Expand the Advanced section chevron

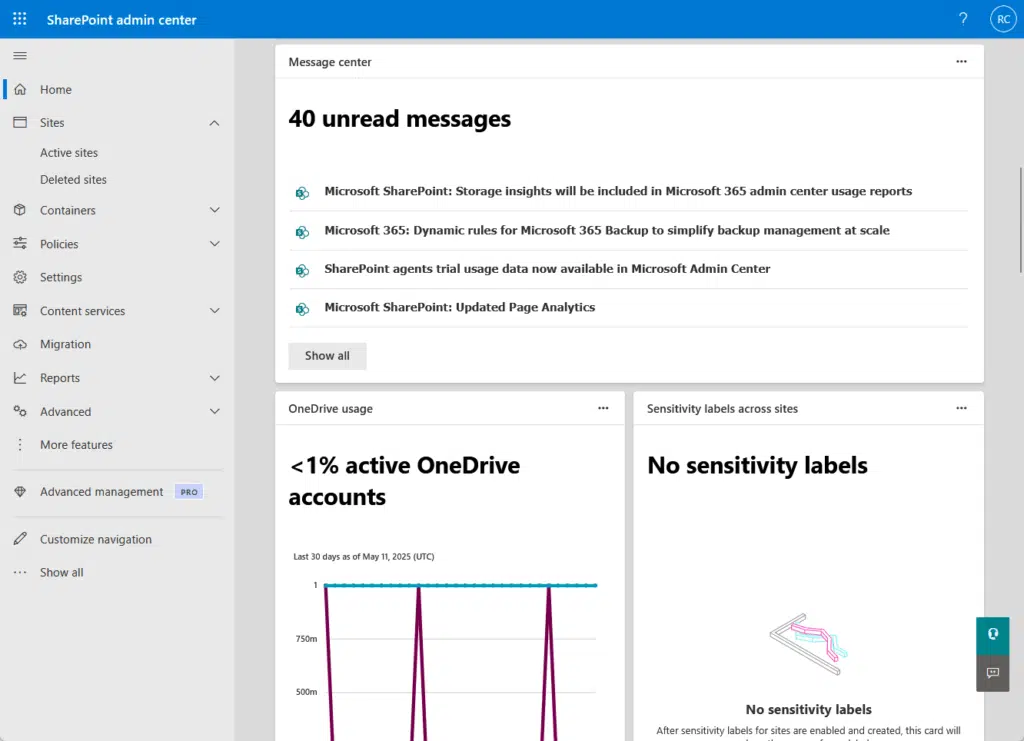tap(214, 411)
